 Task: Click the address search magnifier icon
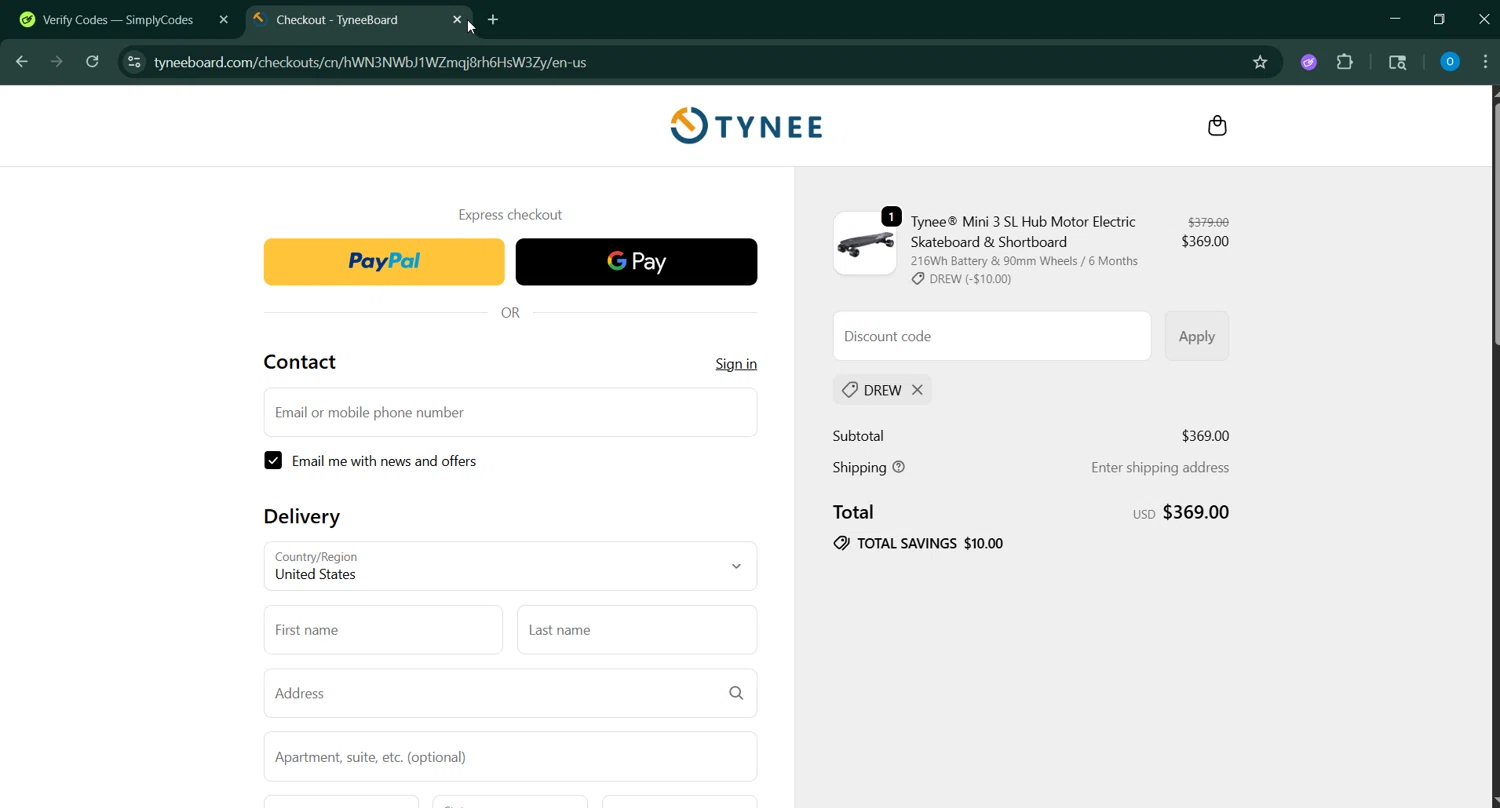coord(736,693)
